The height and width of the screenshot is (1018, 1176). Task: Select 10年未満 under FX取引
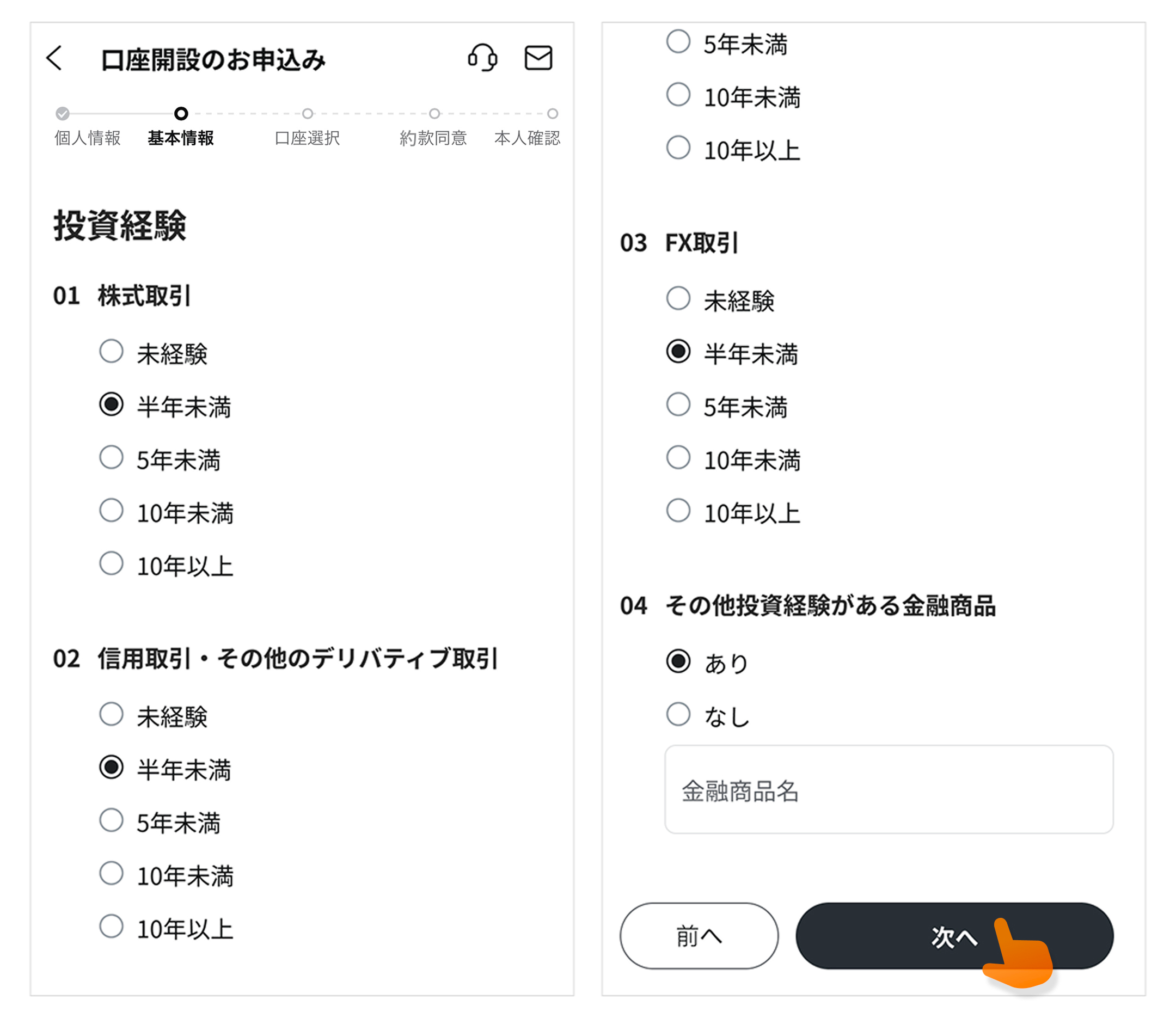[x=678, y=458]
